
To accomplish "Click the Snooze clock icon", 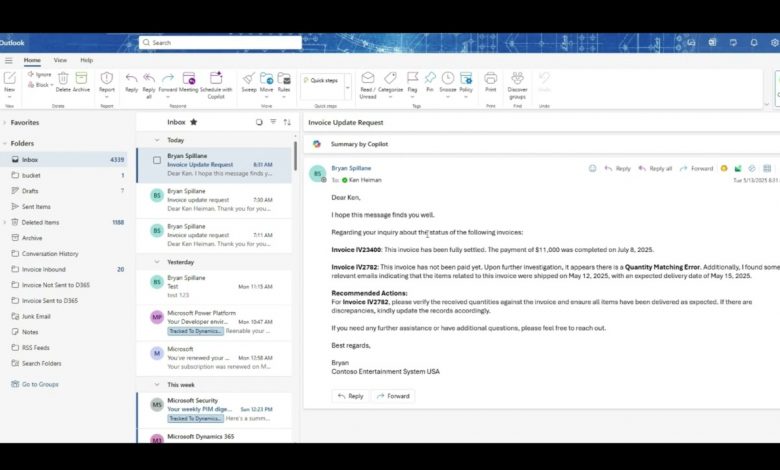I will point(448,78).
